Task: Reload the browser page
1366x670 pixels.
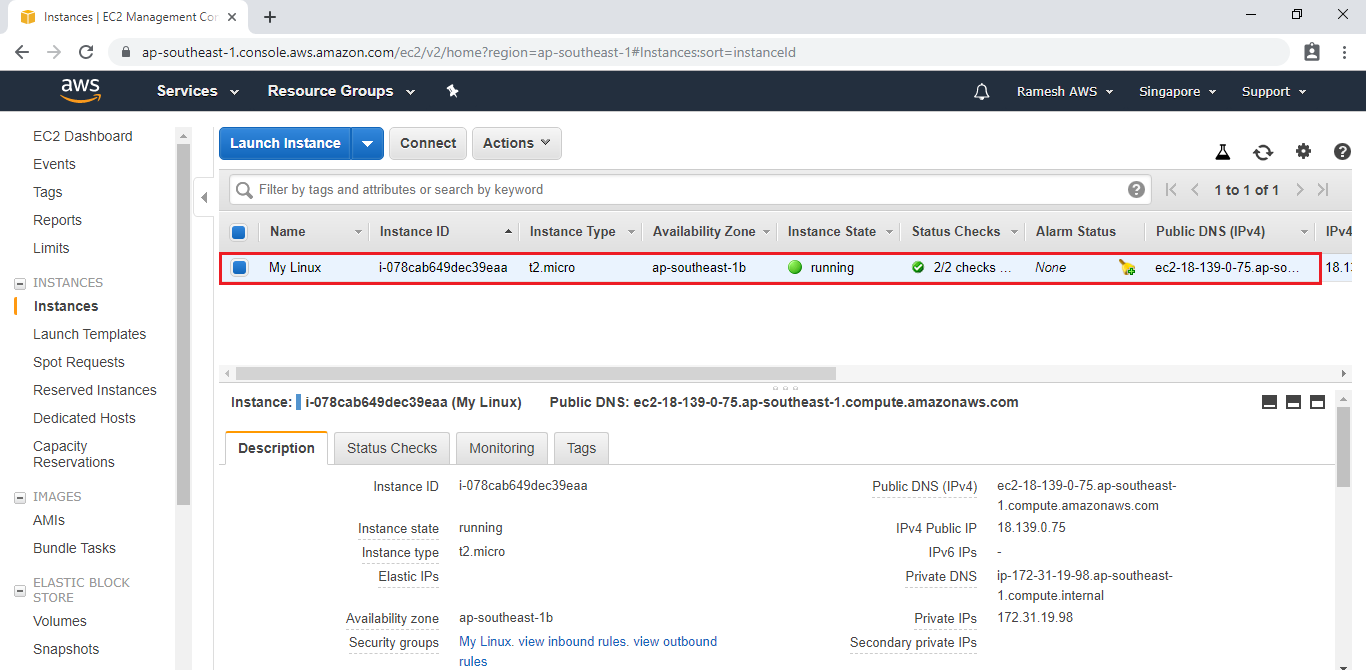Action: pyautogui.click(x=86, y=52)
